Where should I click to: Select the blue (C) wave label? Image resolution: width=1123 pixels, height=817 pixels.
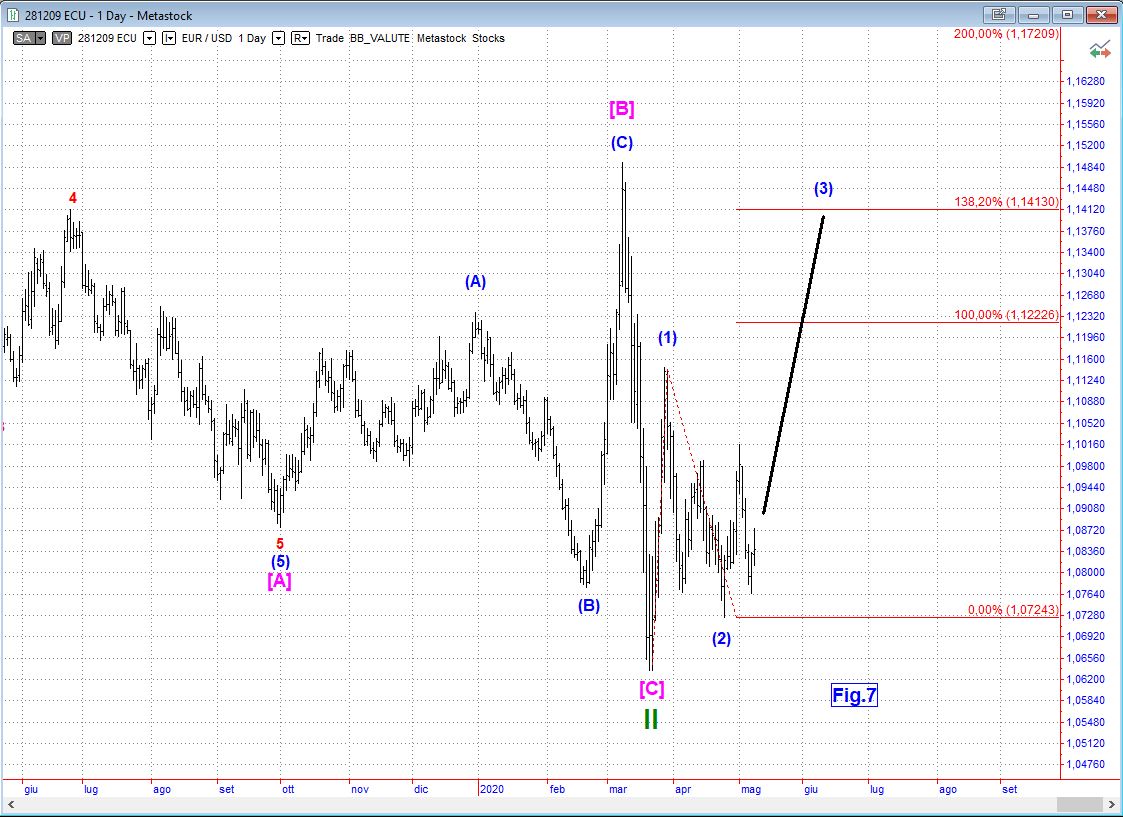coord(622,143)
